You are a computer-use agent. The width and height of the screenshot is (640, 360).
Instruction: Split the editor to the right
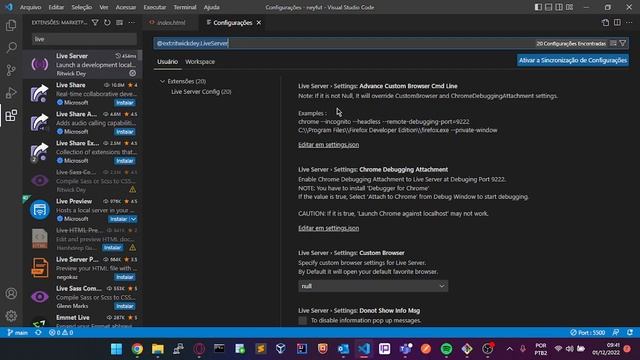pos(617,22)
